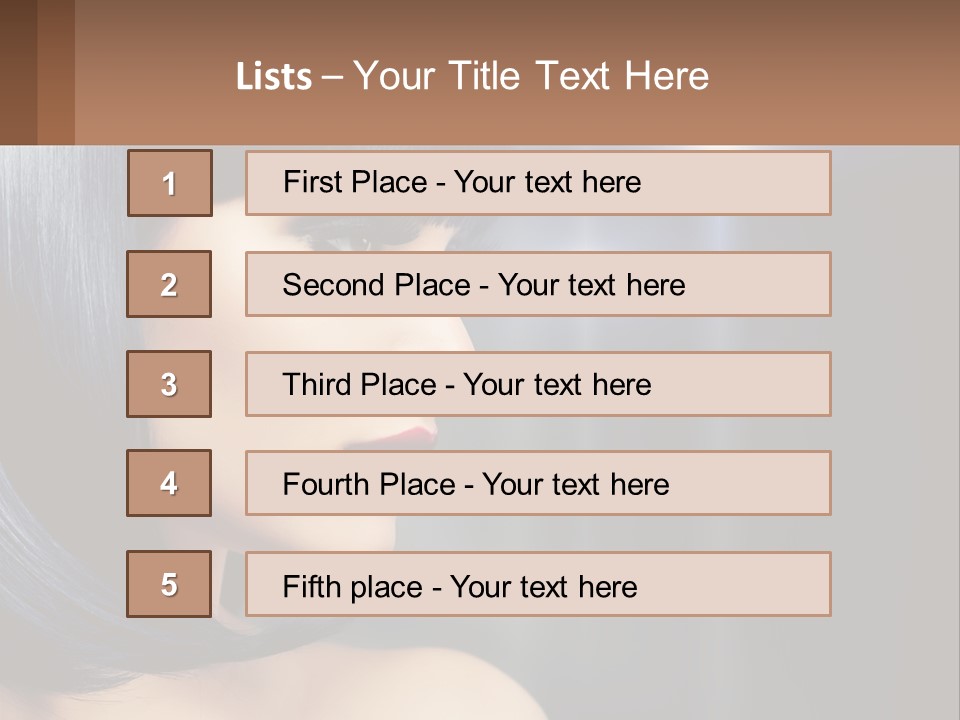960x720 pixels.
Task: Click the Fifth place text box
Action: coord(538,585)
